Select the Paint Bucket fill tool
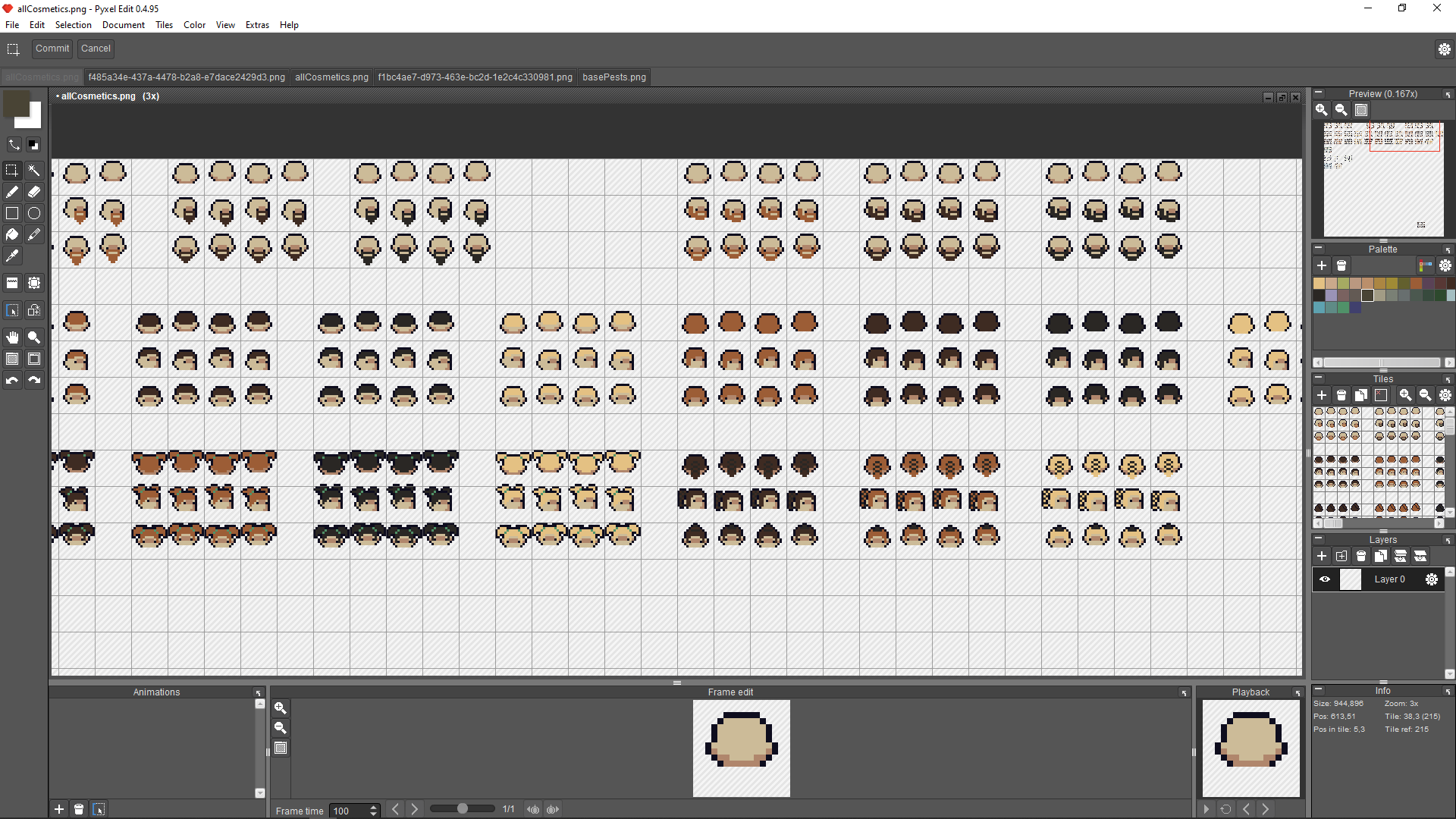 [x=12, y=234]
